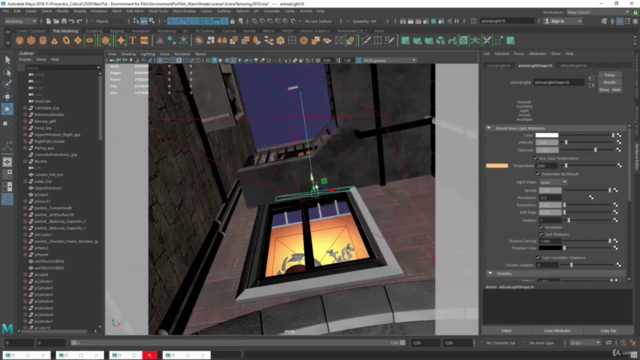Viewport: 640px width, 360px height.
Task: Click the Hide button in Attribute Editor
Action: (616, 90)
